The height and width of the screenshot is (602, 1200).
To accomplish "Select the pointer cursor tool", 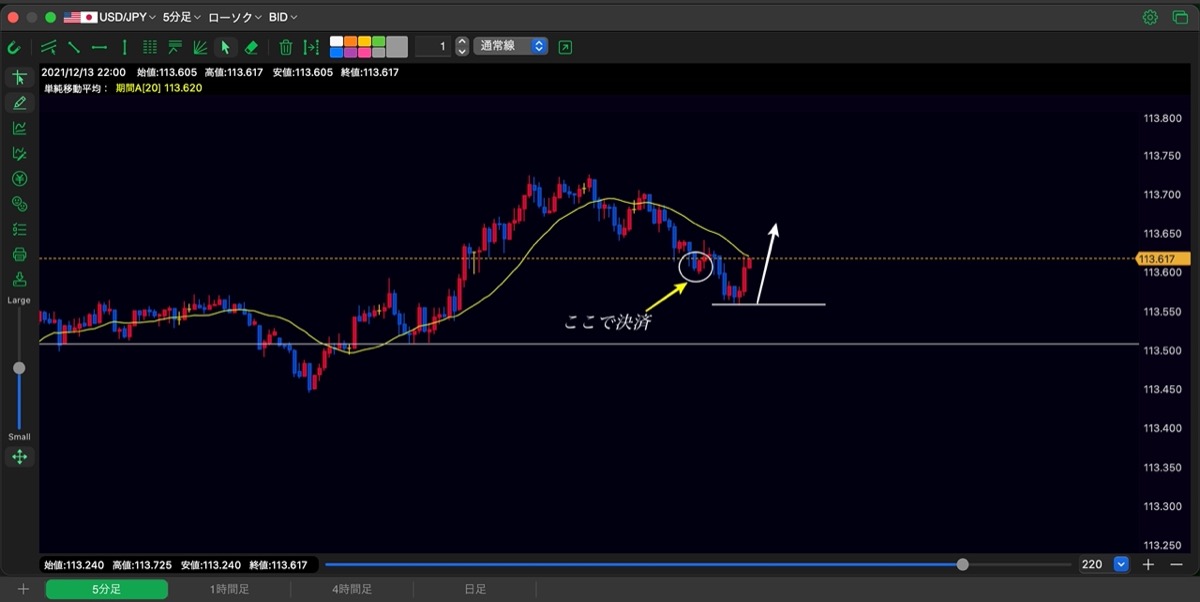I will click(226, 47).
